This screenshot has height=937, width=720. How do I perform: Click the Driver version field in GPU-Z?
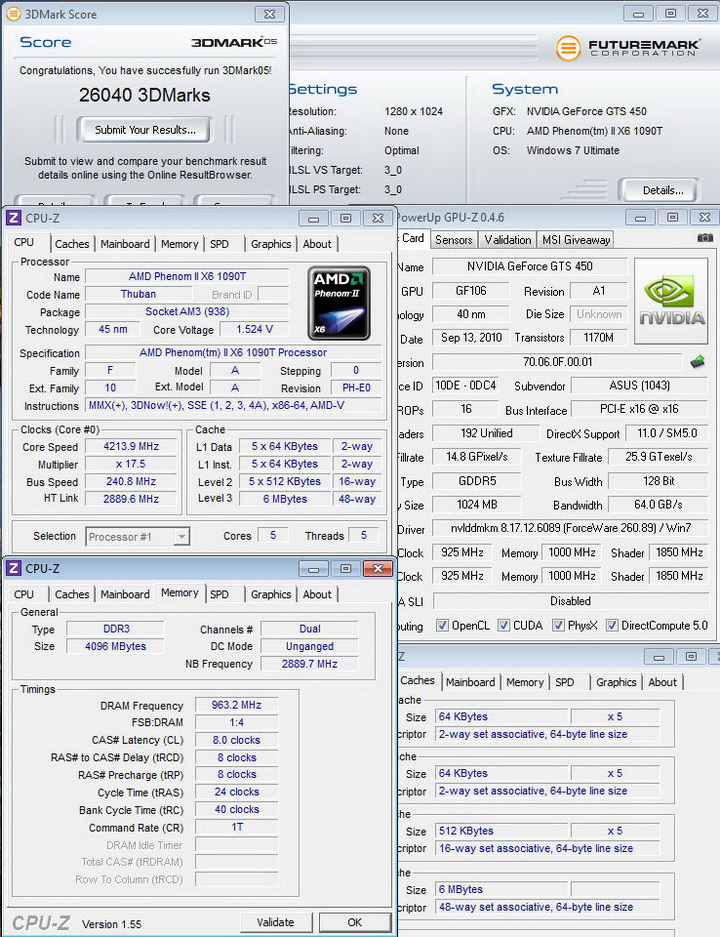click(571, 528)
